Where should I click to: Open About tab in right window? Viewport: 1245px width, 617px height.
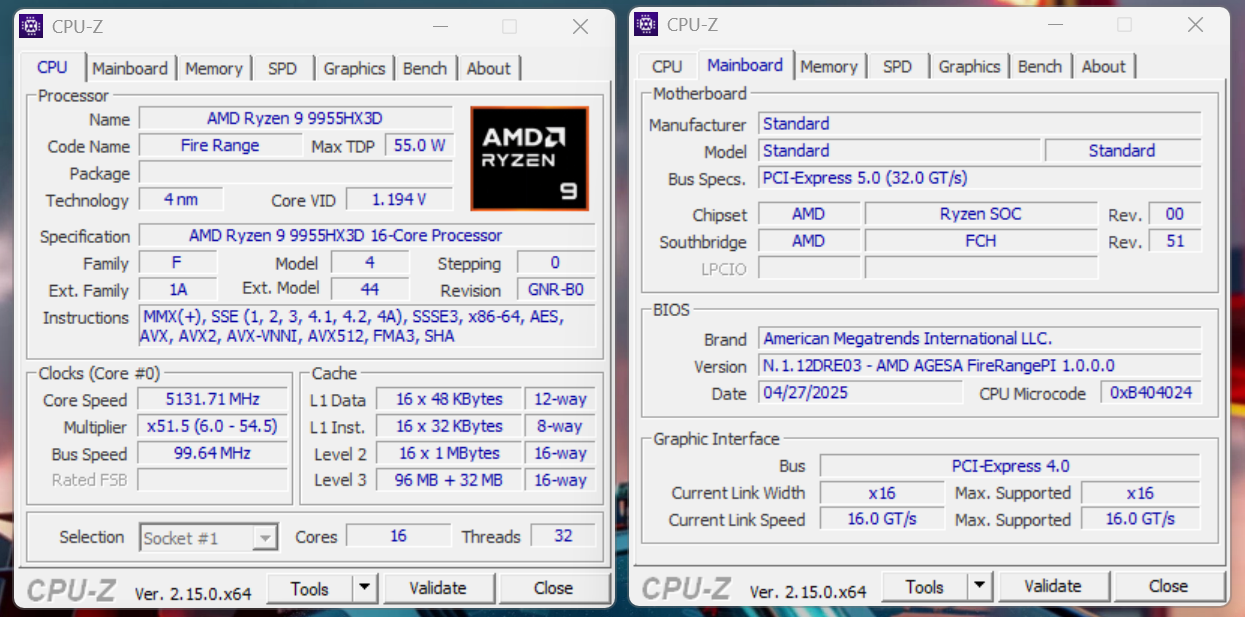click(1104, 66)
